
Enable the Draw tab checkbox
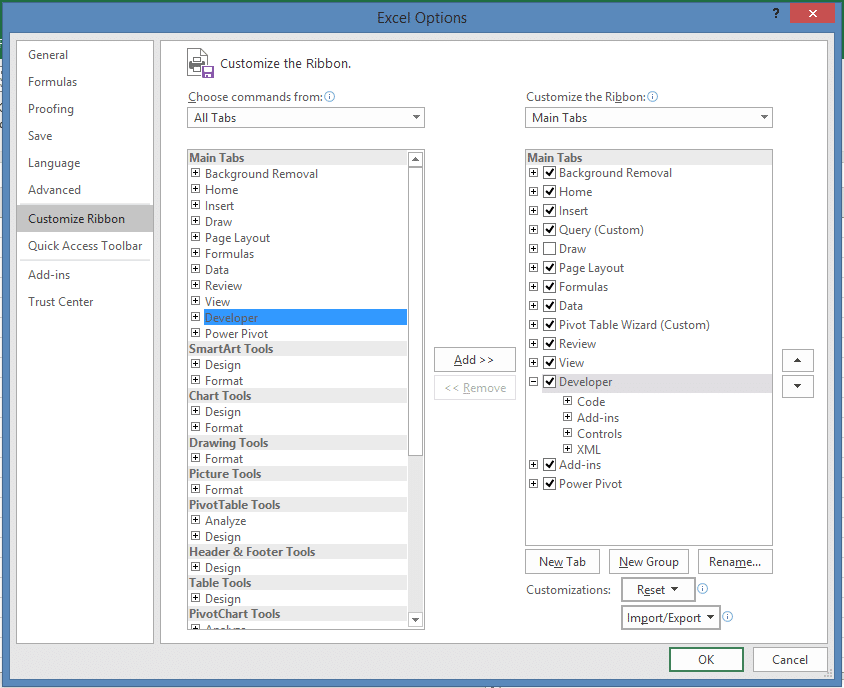547,248
